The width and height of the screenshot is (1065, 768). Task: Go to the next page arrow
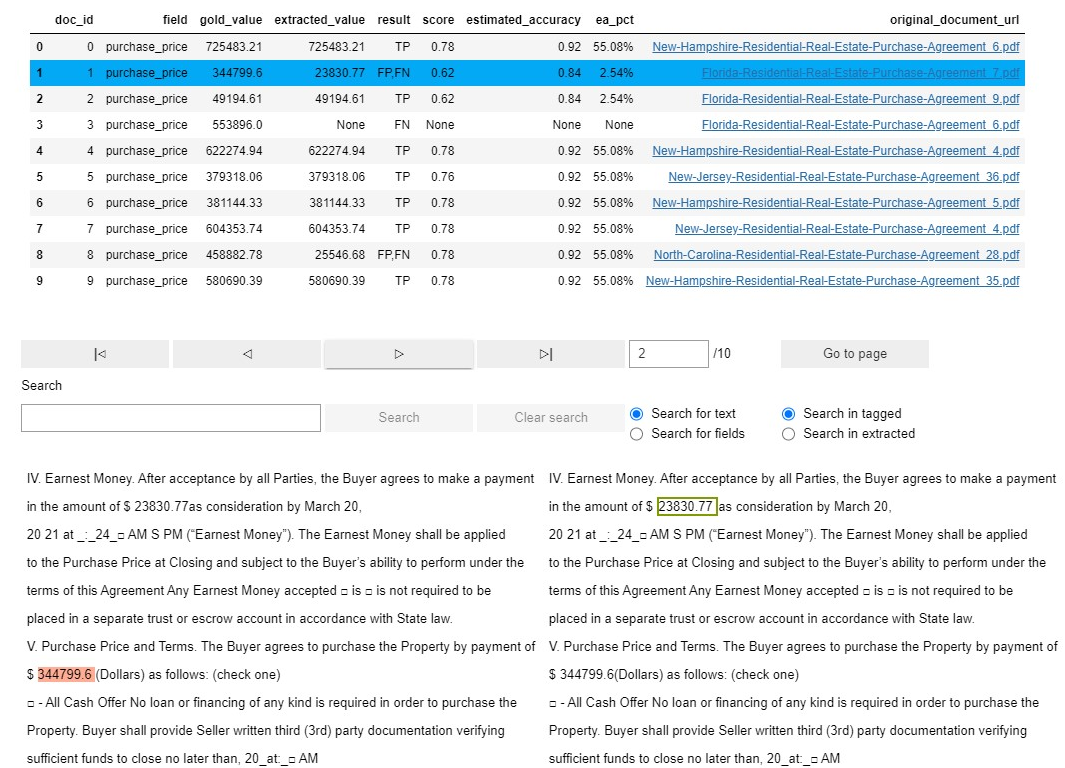399,354
